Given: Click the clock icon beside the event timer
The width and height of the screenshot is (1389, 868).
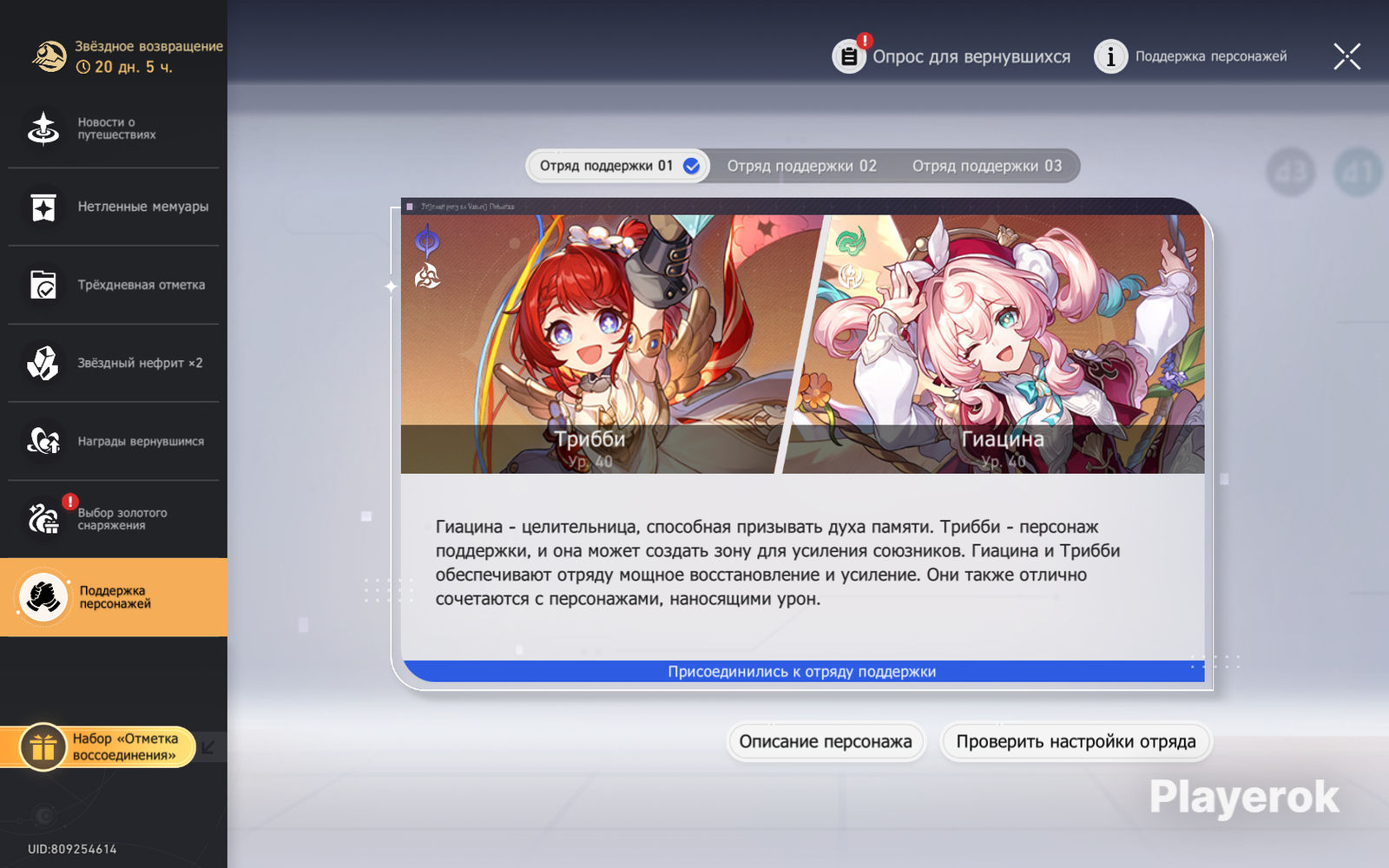Looking at the screenshot, I should [x=83, y=67].
